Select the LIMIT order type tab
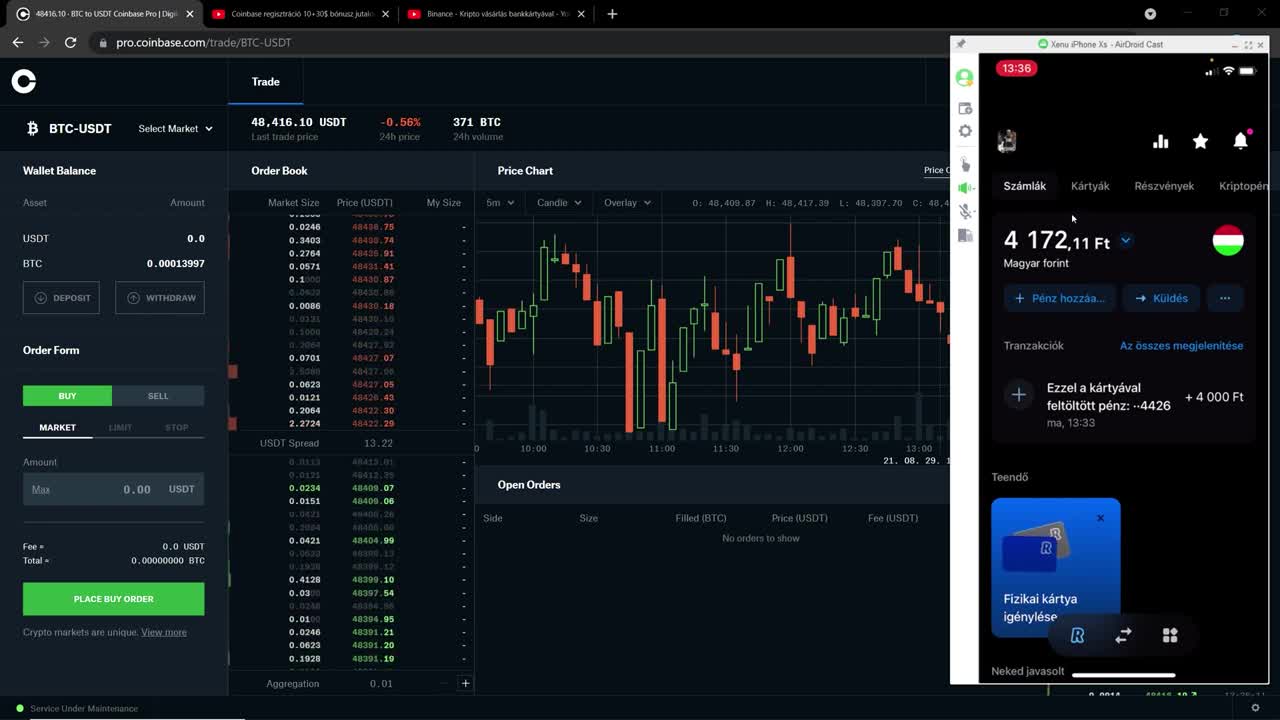Image resolution: width=1280 pixels, height=720 pixels. pos(120,427)
